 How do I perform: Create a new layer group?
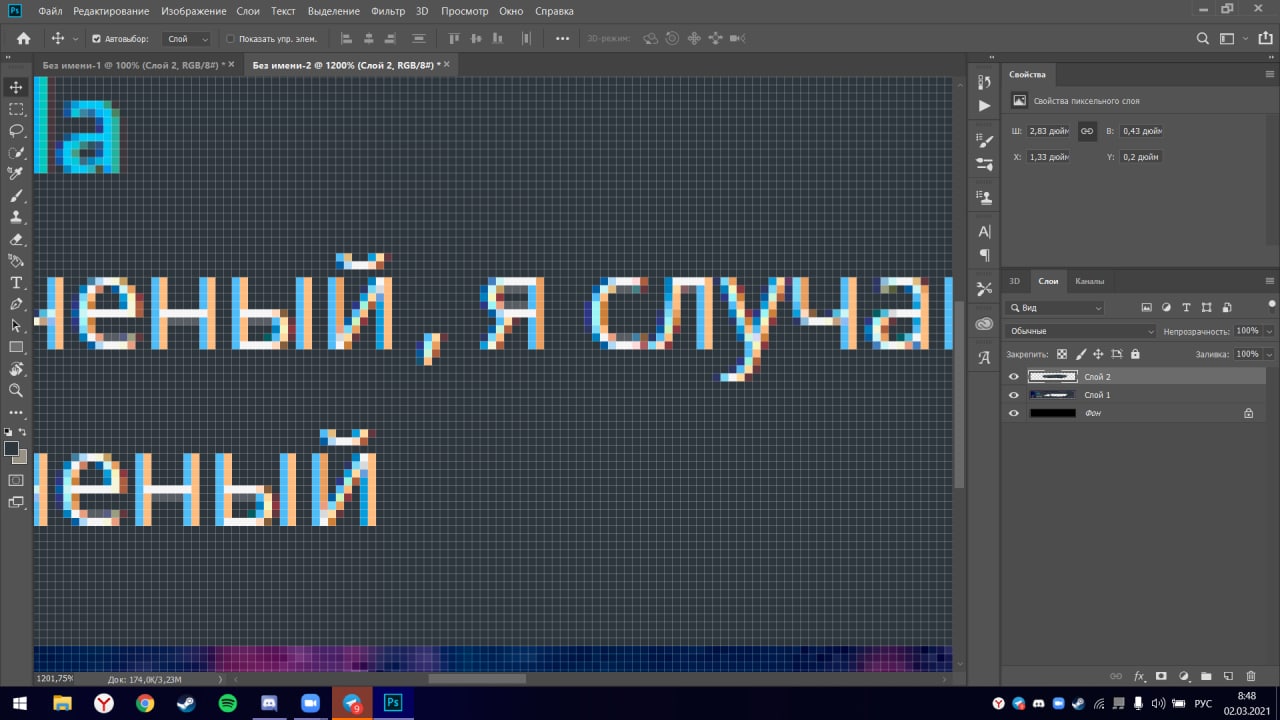(x=1206, y=677)
